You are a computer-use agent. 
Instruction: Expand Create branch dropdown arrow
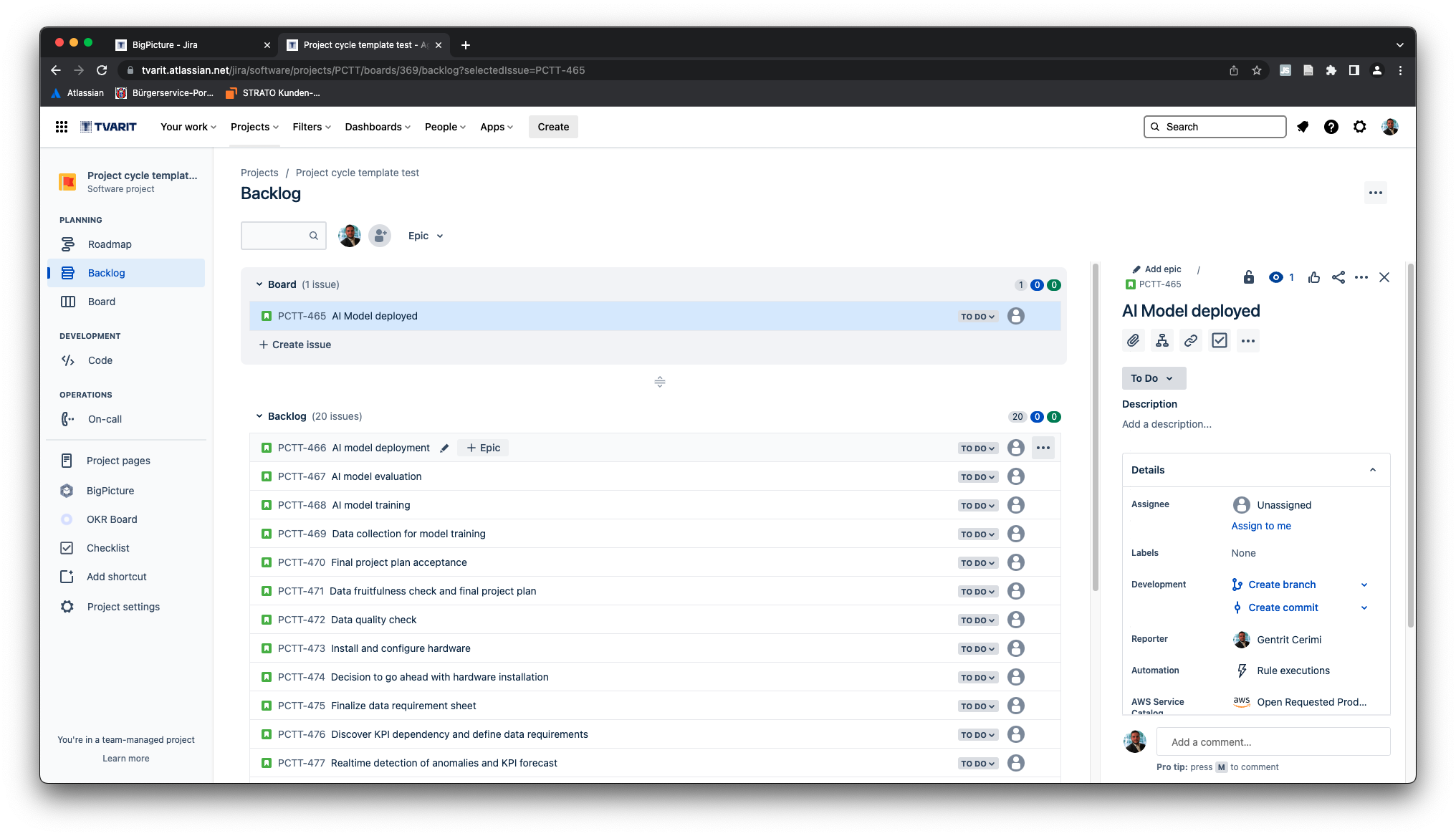click(x=1364, y=585)
